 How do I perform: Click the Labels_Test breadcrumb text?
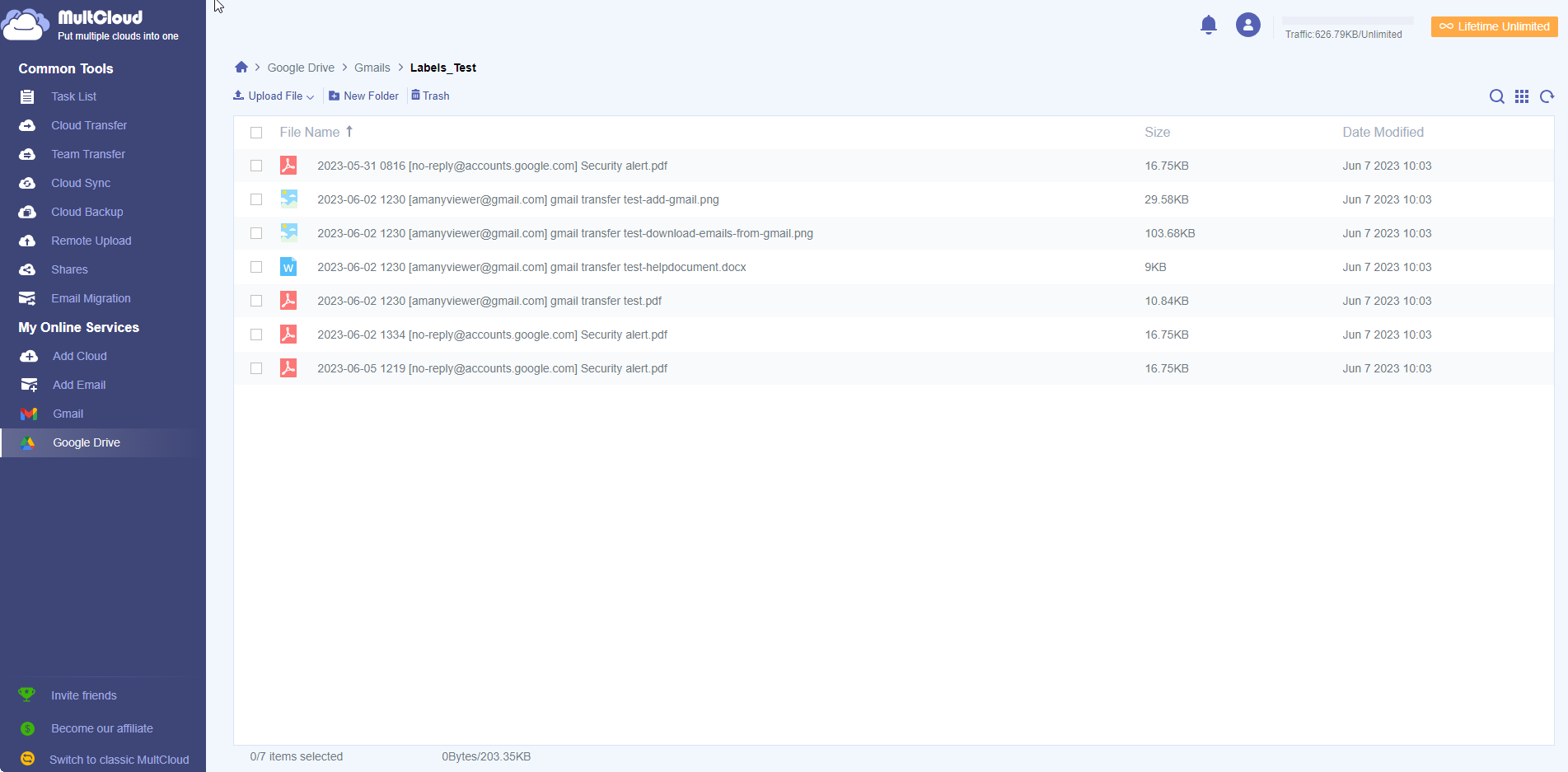(443, 68)
